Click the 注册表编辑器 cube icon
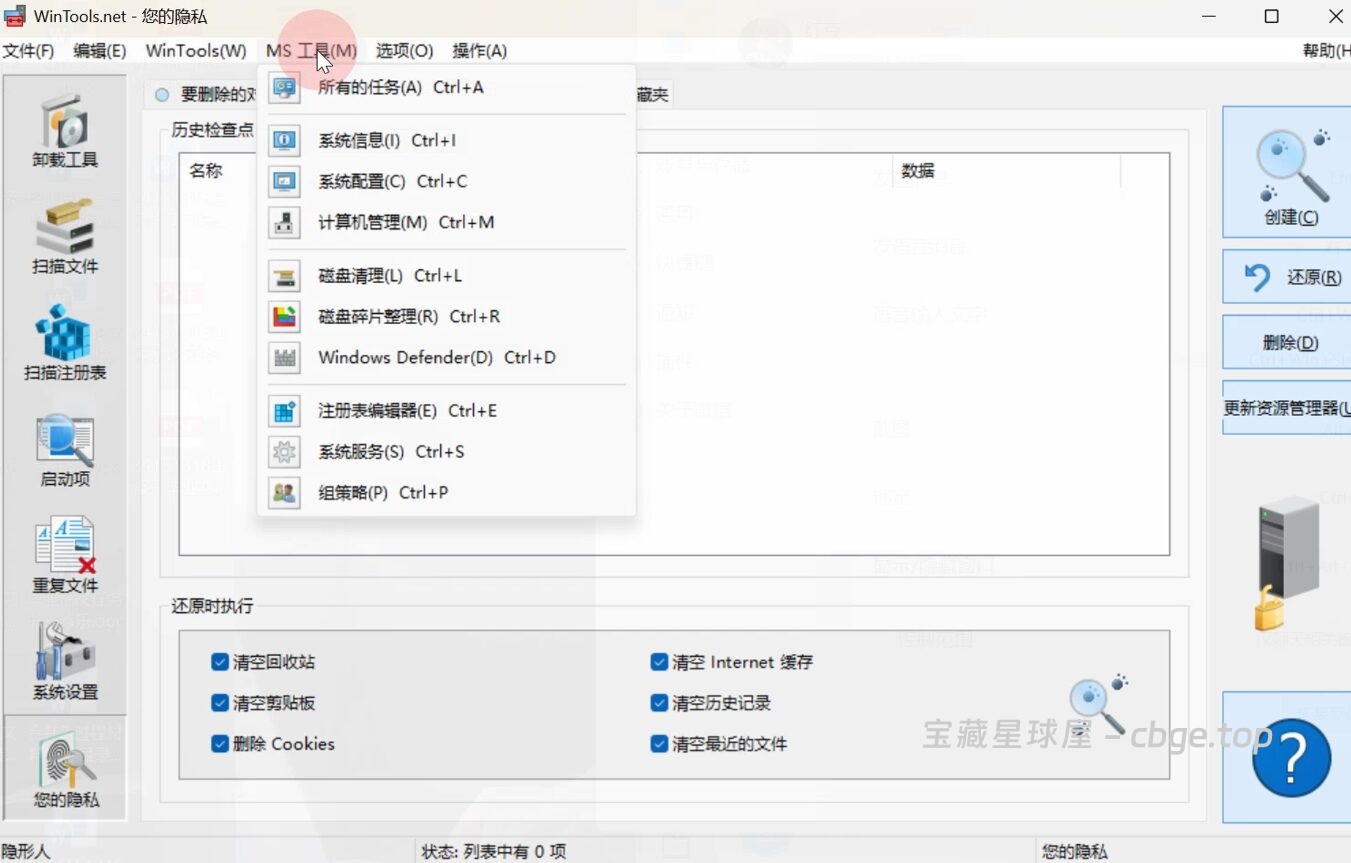 pyautogui.click(x=285, y=411)
